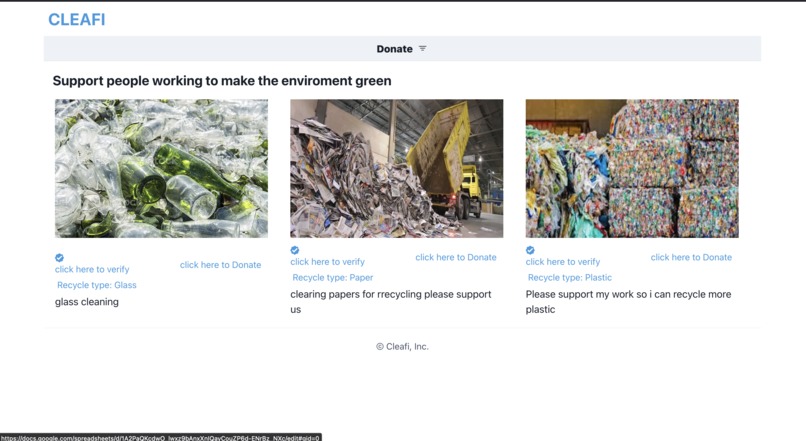806x441 pixels.
Task: Select the 'Recycle type: Plastic' label
Action: (570, 278)
